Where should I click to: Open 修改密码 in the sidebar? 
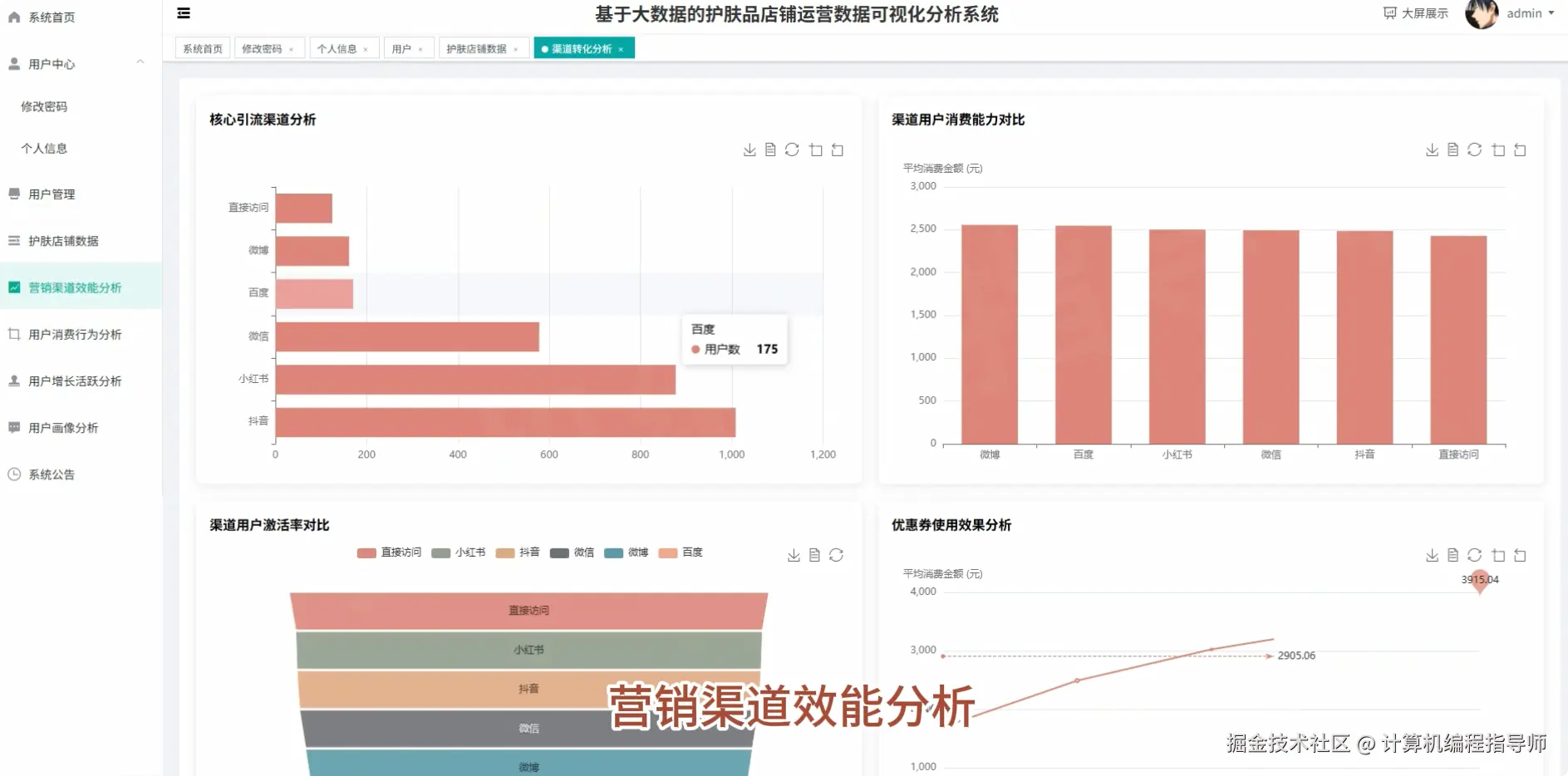coord(81,106)
